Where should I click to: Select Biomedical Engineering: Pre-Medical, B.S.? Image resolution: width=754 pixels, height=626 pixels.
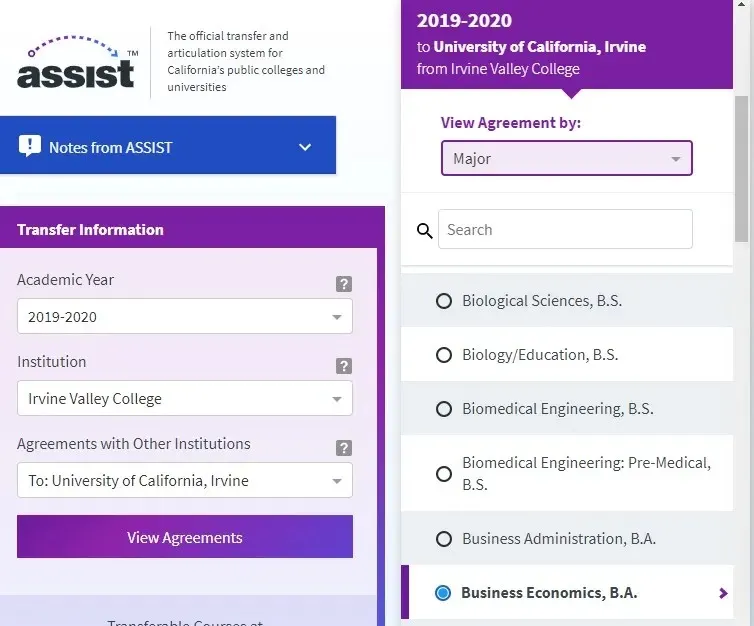point(444,474)
